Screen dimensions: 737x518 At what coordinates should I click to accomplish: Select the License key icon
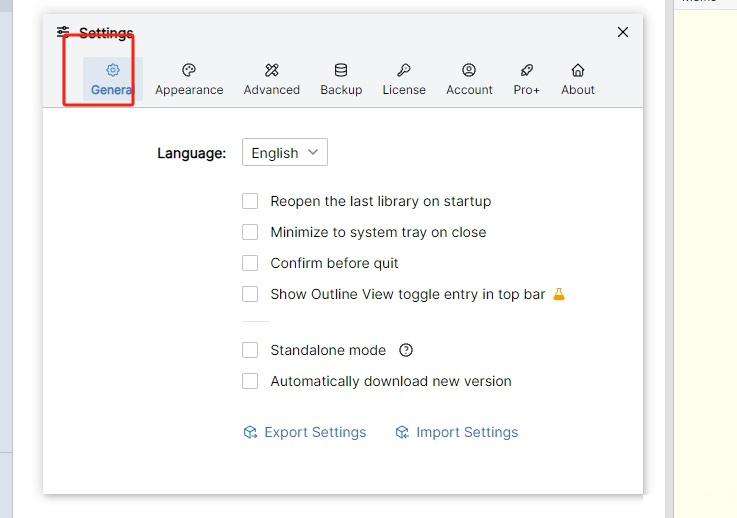point(404,70)
